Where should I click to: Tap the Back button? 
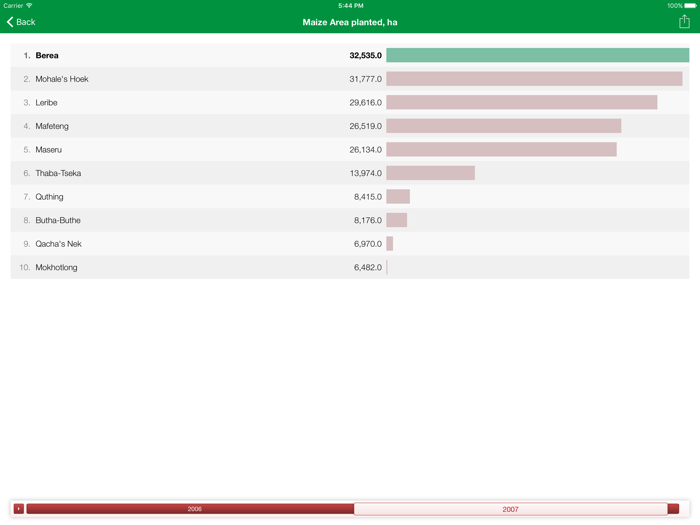[21, 22]
